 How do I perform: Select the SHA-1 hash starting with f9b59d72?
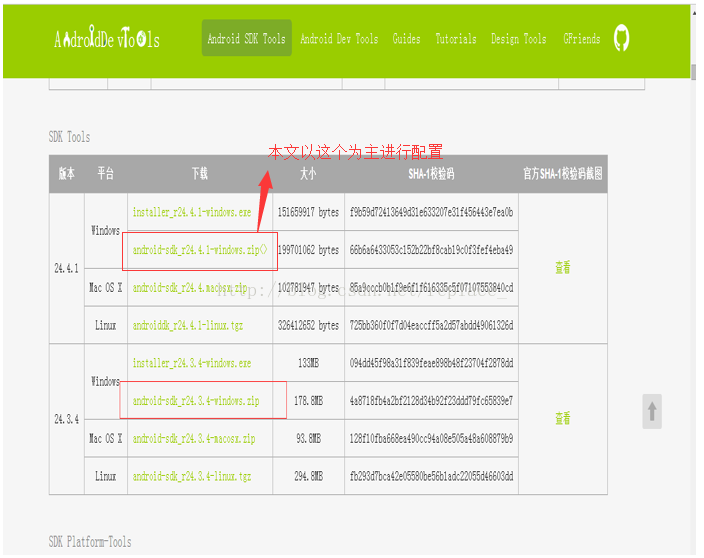(431, 212)
